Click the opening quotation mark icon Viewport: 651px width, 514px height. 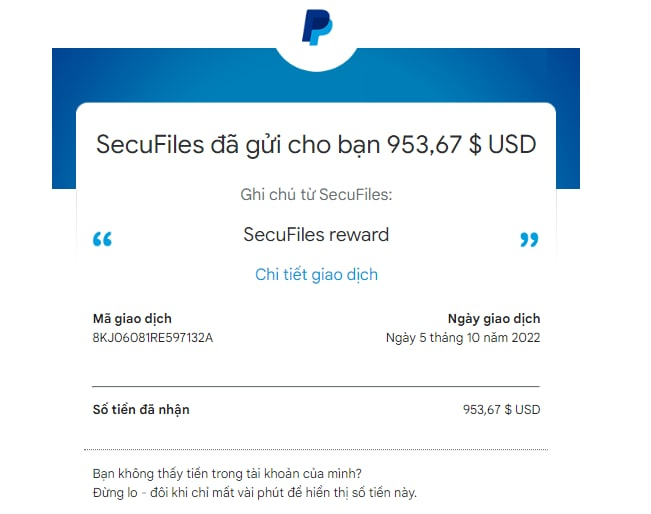[102, 239]
